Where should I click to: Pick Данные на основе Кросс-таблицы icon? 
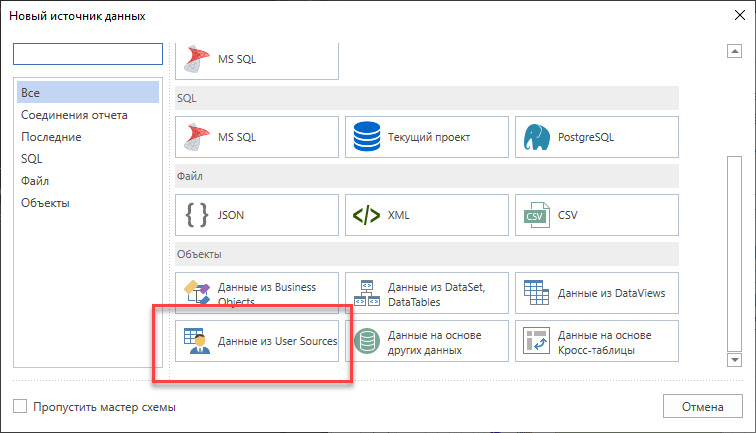[535, 341]
